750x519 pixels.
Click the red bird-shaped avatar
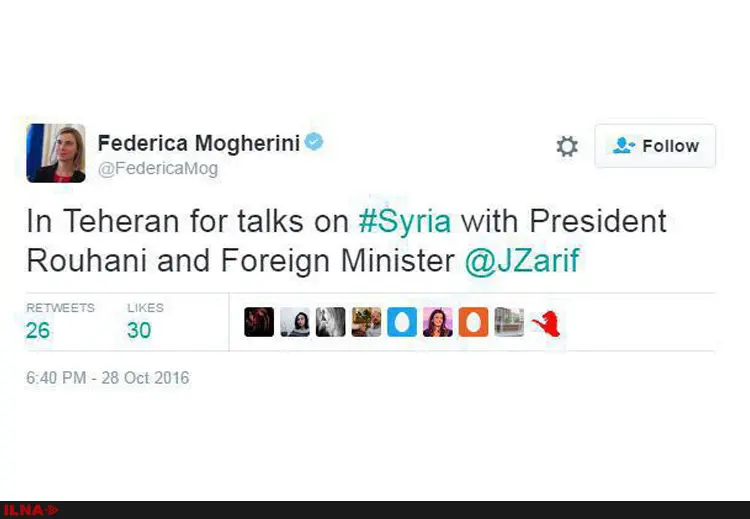pyautogui.click(x=546, y=323)
